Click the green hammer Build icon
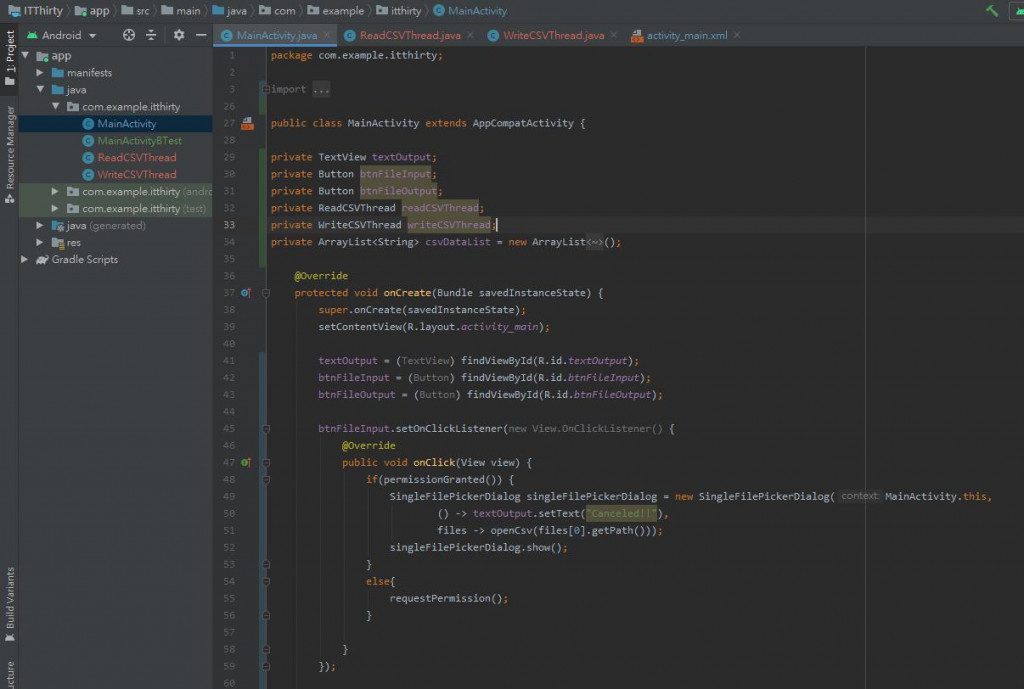The height and width of the screenshot is (689, 1024). tap(991, 11)
